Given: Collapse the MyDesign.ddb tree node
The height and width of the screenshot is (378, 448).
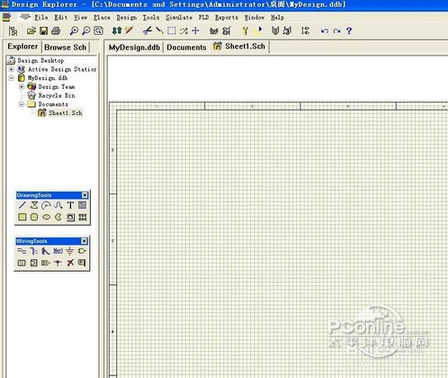Looking at the screenshot, I should tap(11, 78).
